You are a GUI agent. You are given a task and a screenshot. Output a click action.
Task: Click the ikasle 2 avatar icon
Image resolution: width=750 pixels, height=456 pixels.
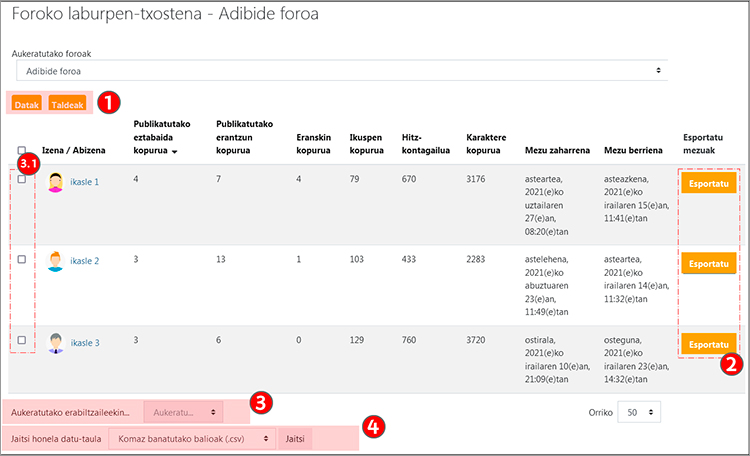coord(56,261)
